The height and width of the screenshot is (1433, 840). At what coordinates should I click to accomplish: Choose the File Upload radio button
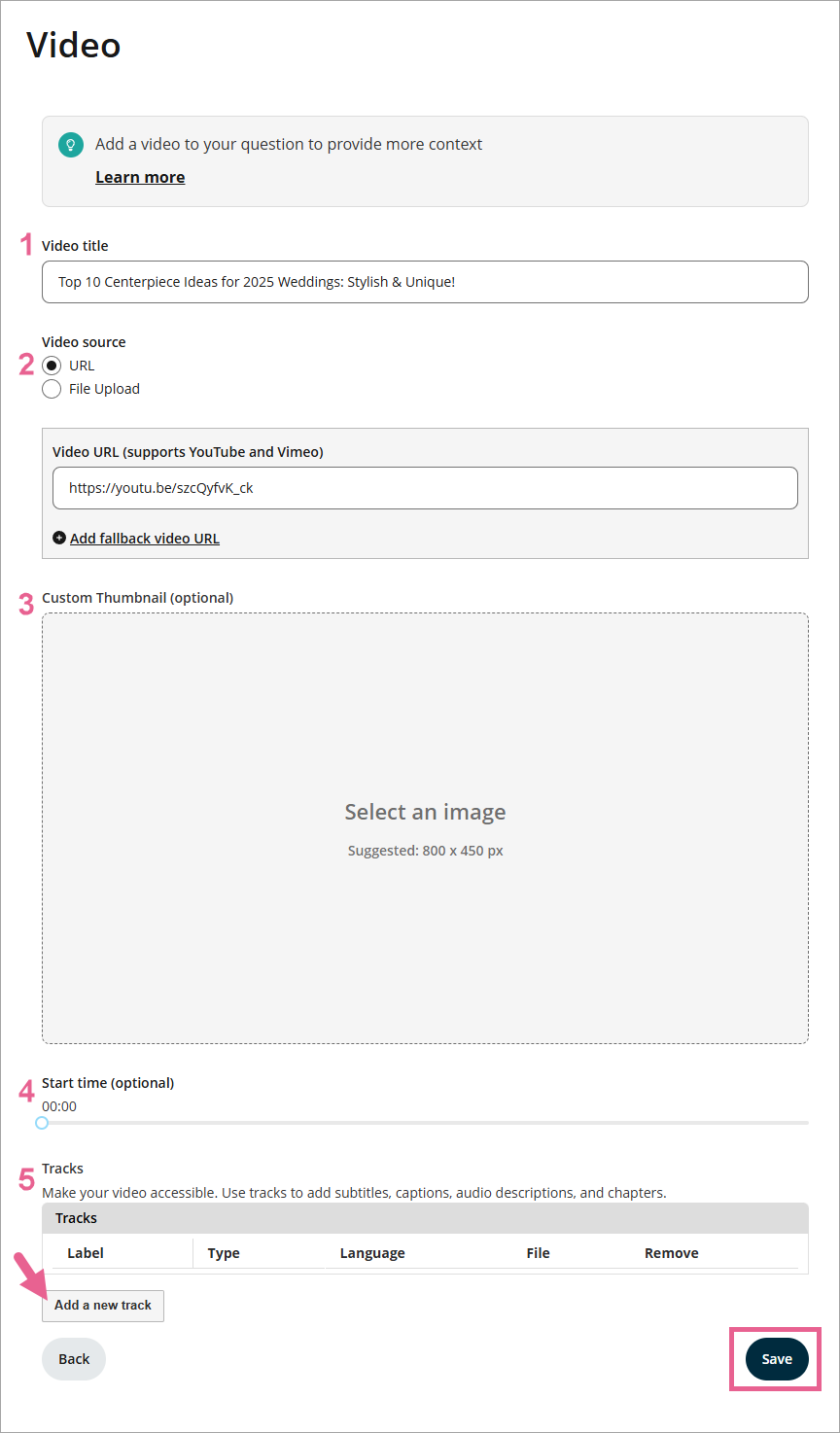coord(52,389)
